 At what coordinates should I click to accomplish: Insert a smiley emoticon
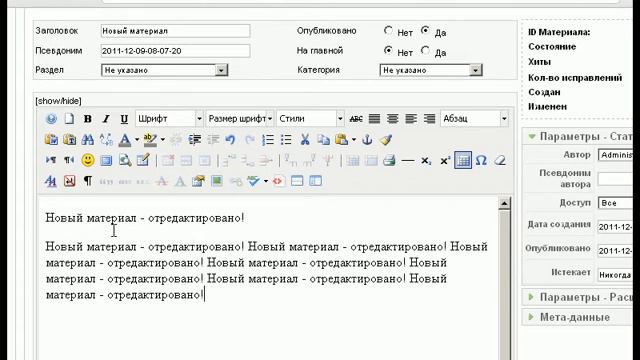click(x=87, y=160)
